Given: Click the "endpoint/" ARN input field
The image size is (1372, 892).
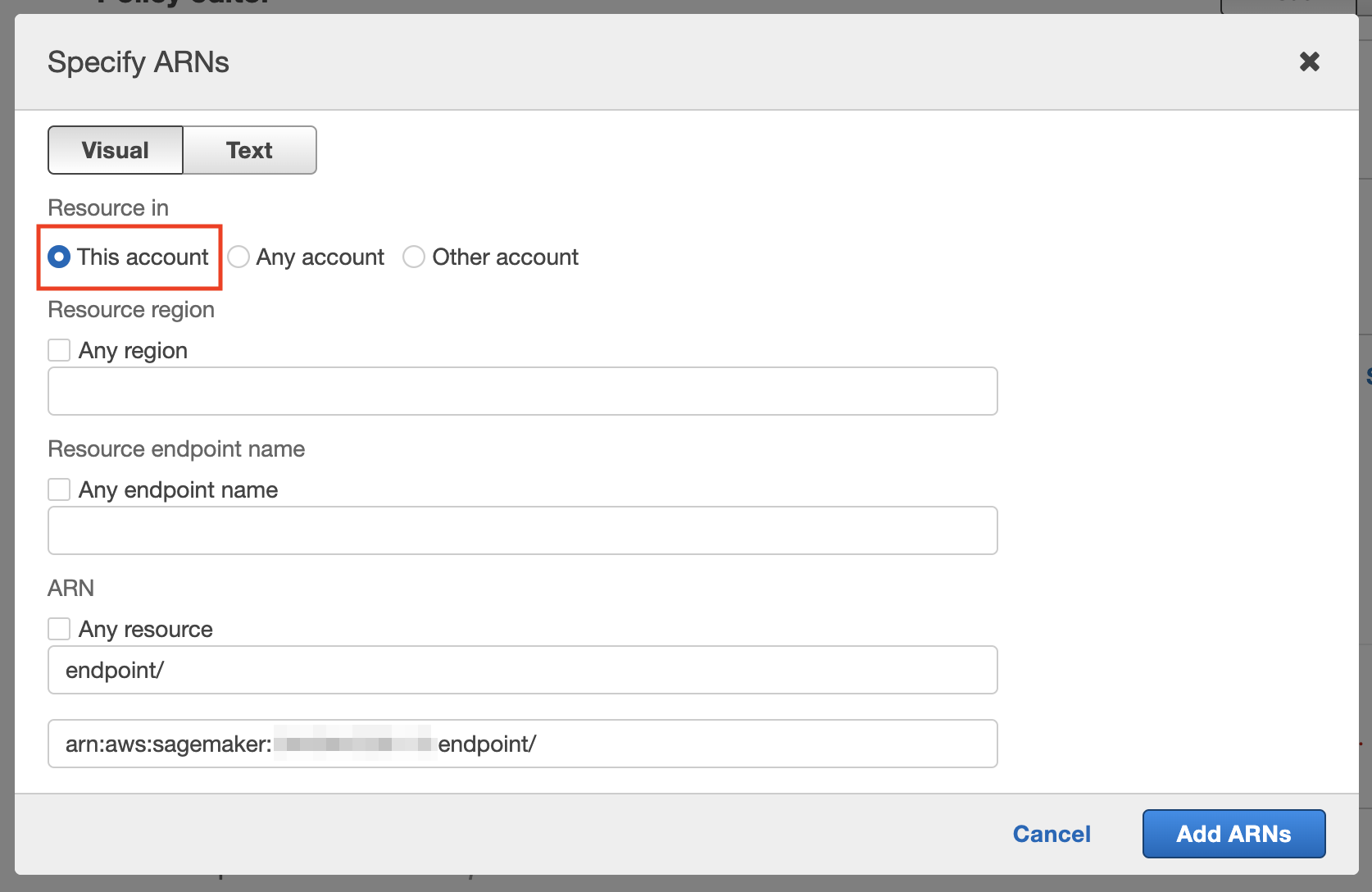Looking at the screenshot, I should [x=522, y=670].
